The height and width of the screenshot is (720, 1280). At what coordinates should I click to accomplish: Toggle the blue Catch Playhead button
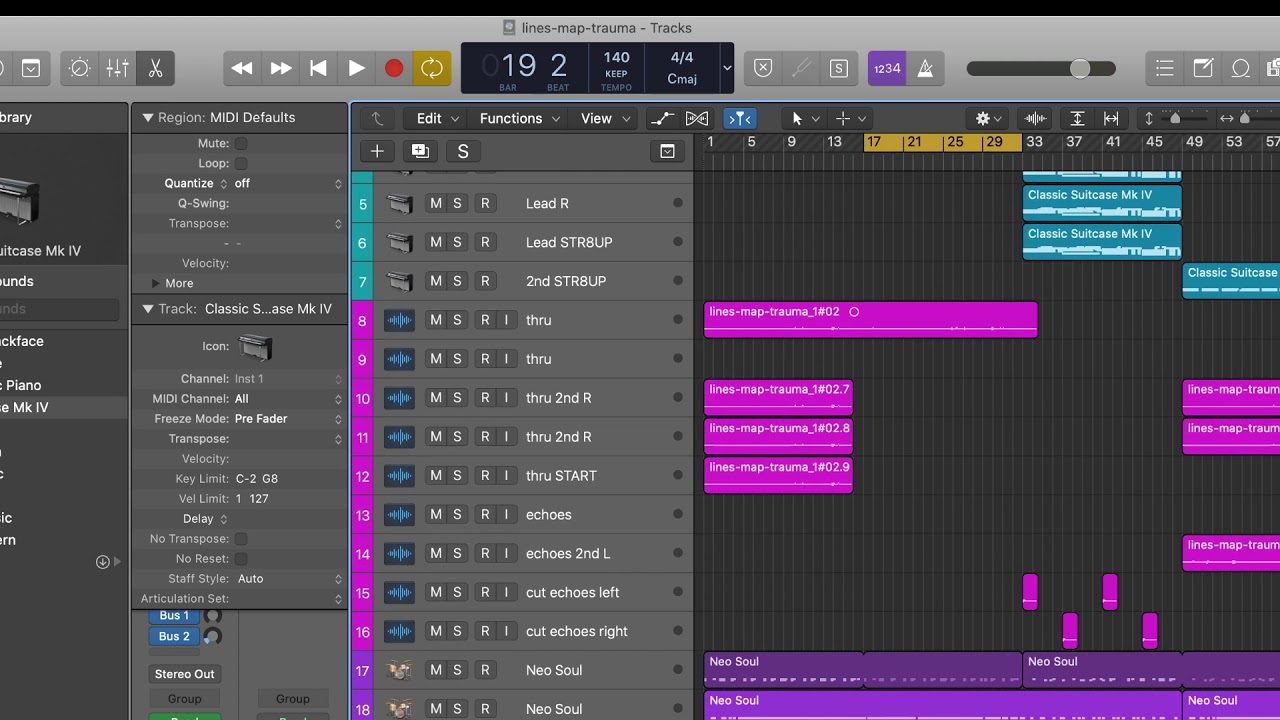tap(740, 118)
